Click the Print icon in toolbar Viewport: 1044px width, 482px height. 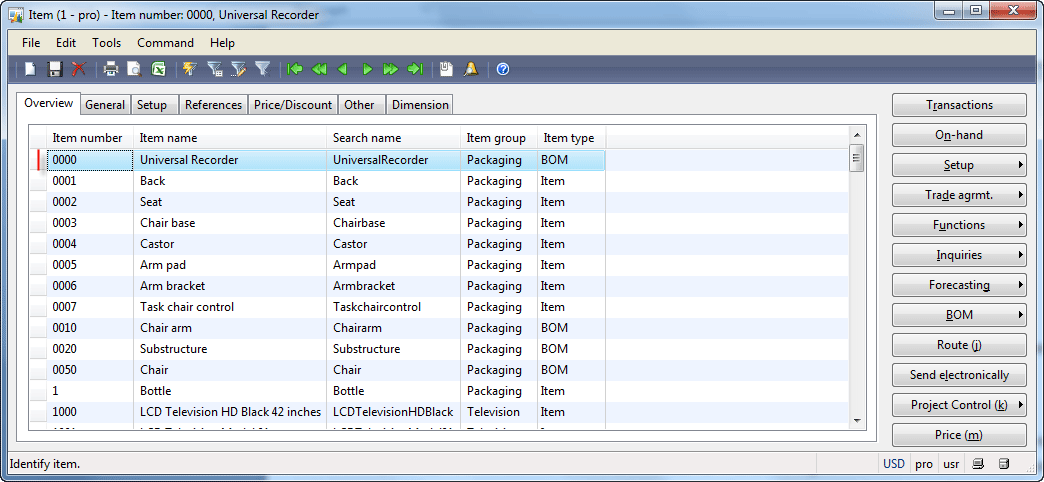[x=111, y=69]
